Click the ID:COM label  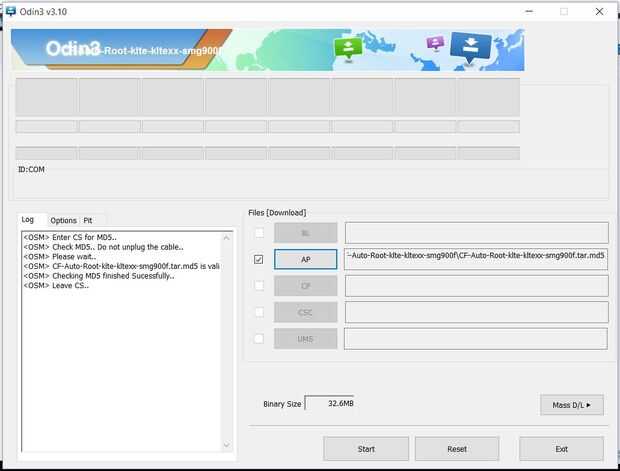[x=31, y=169]
